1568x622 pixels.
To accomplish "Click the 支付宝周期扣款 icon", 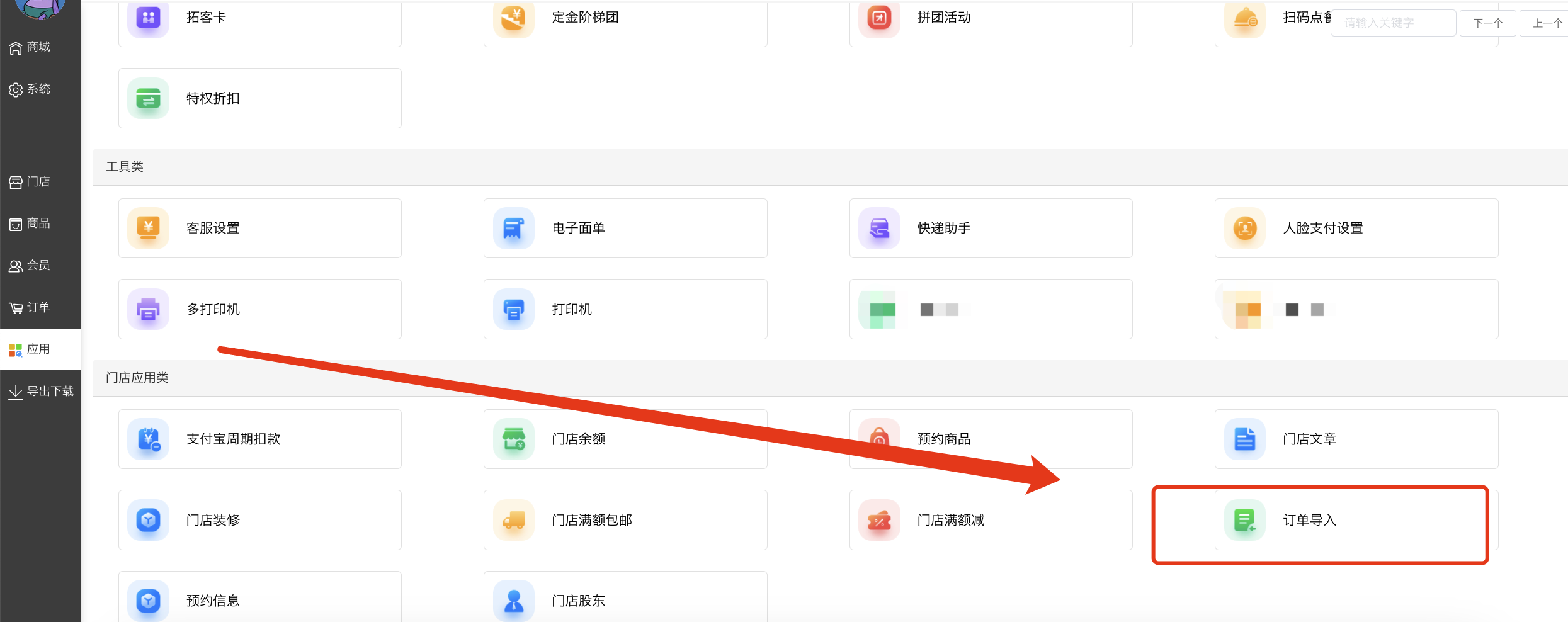I will point(148,439).
